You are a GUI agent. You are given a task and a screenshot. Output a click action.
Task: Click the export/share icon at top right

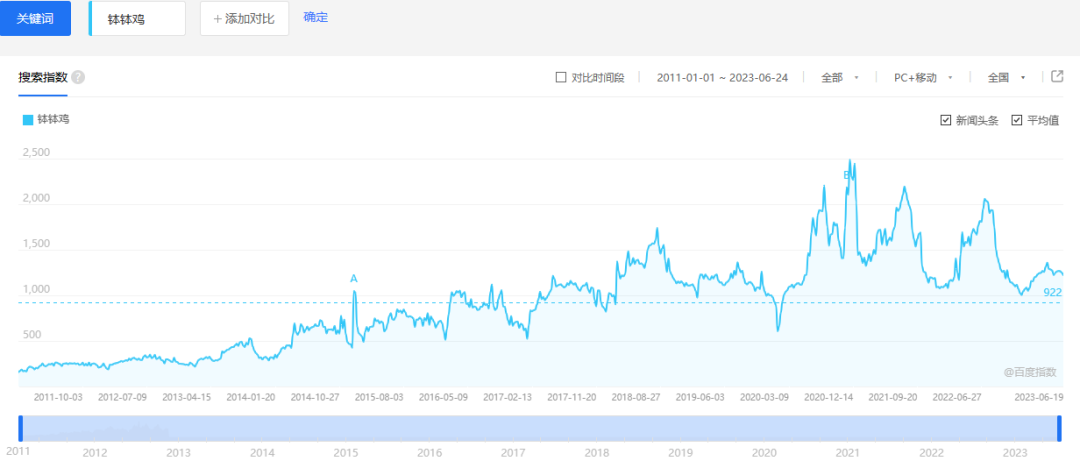pyautogui.click(x=1058, y=77)
